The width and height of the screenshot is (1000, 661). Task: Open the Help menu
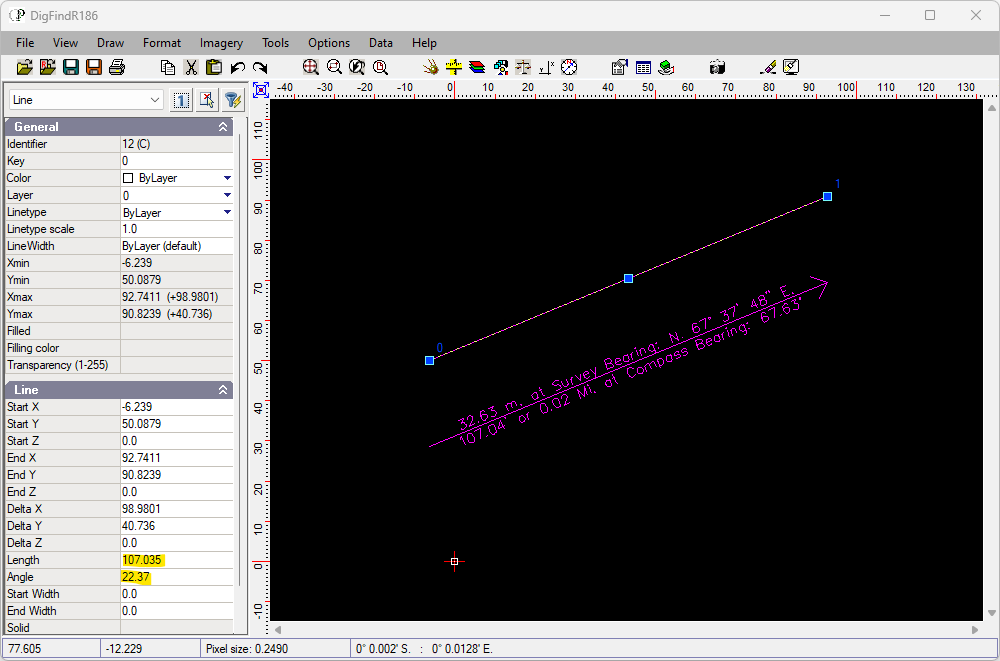pyautogui.click(x=424, y=43)
